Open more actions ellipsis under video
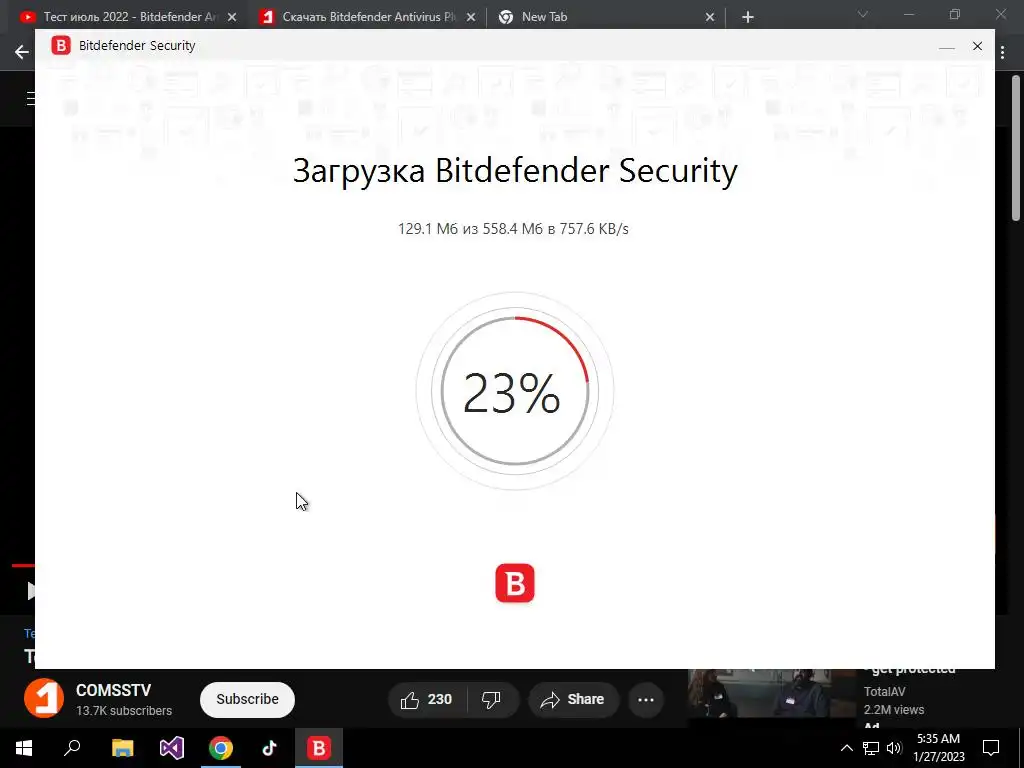1024x768 pixels. (x=646, y=699)
